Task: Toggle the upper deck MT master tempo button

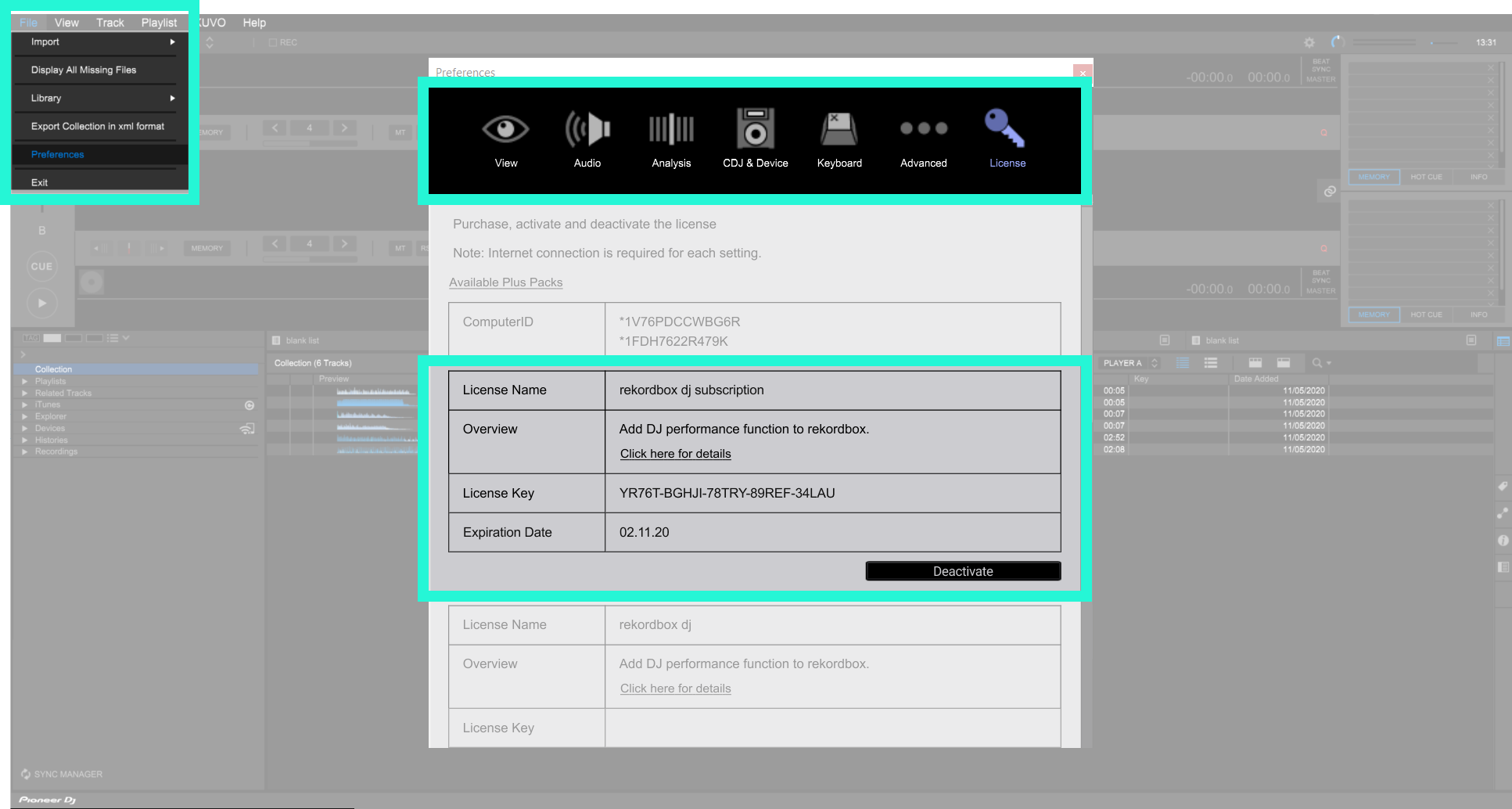Action: pyautogui.click(x=400, y=132)
